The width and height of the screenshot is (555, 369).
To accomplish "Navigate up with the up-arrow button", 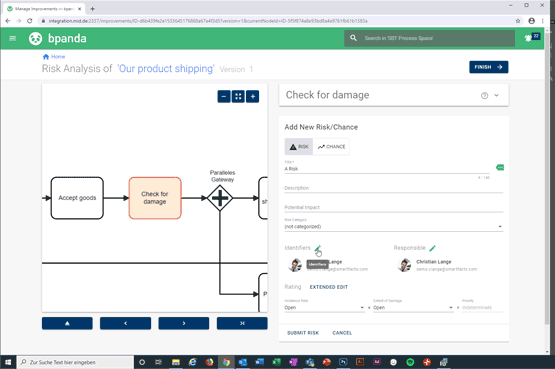I will point(67,323).
